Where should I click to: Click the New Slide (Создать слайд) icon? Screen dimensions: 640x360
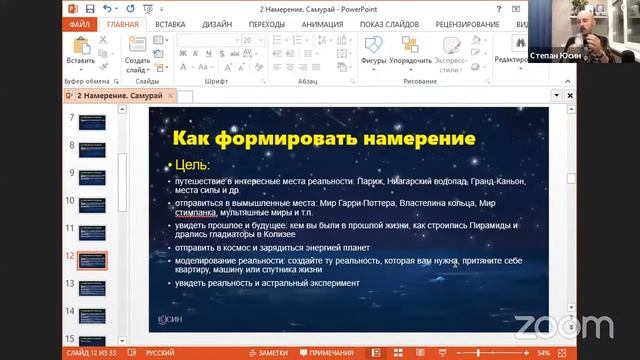(x=137, y=44)
